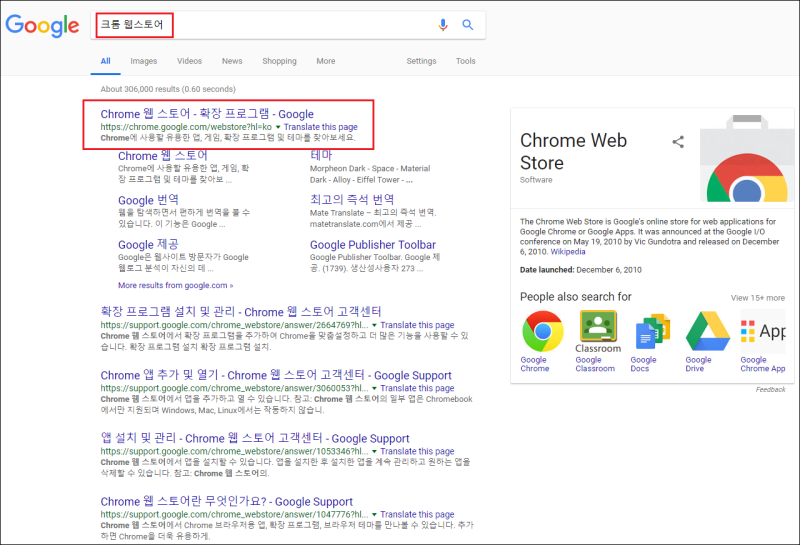Click More results from google.com

[x=176, y=286]
